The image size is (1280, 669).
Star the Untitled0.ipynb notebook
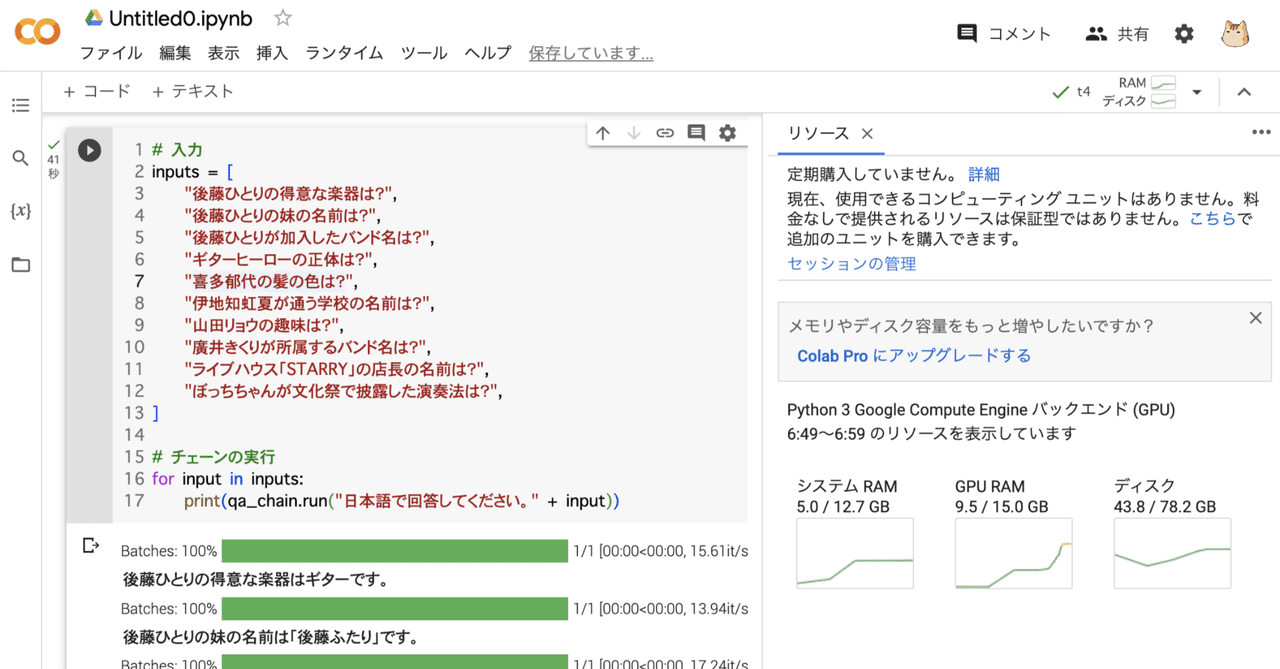283,17
